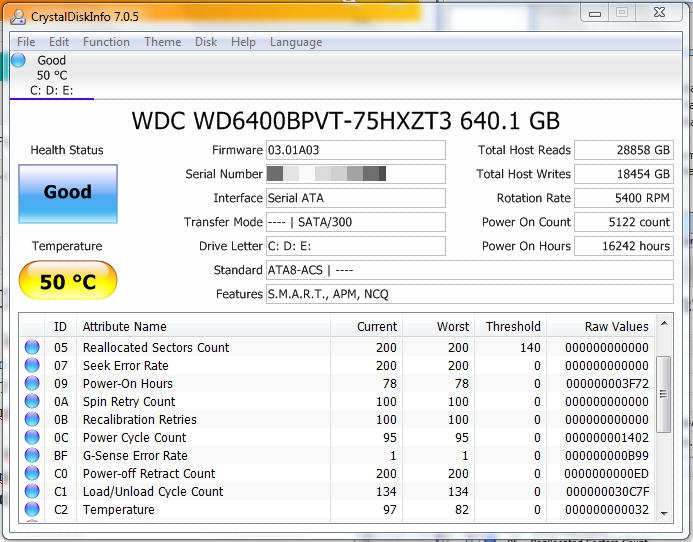
Task: Click the CrystalDiskInfo title bar app icon
Action: 18,17
